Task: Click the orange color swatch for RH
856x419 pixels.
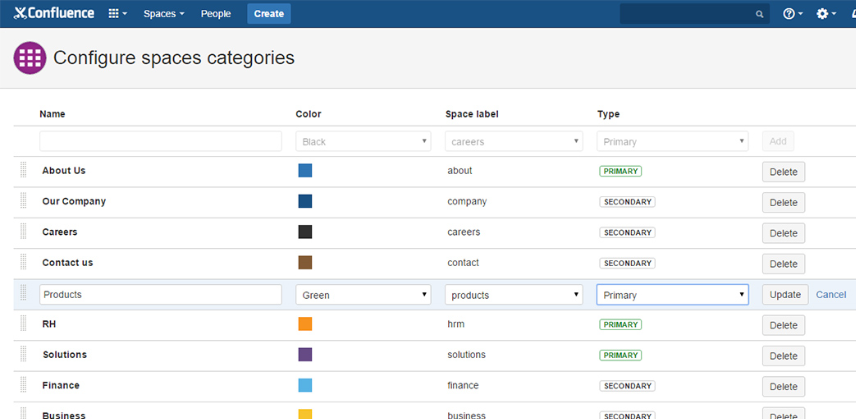Action: pyautogui.click(x=305, y=324)
